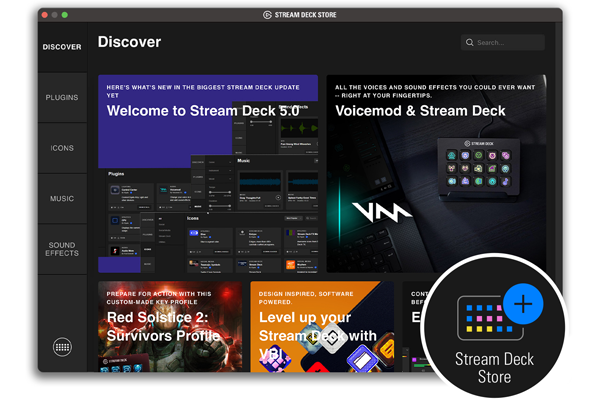
Task: Open the Voicemod & Stream Deck feature card
Action: (x=436, y=174)
